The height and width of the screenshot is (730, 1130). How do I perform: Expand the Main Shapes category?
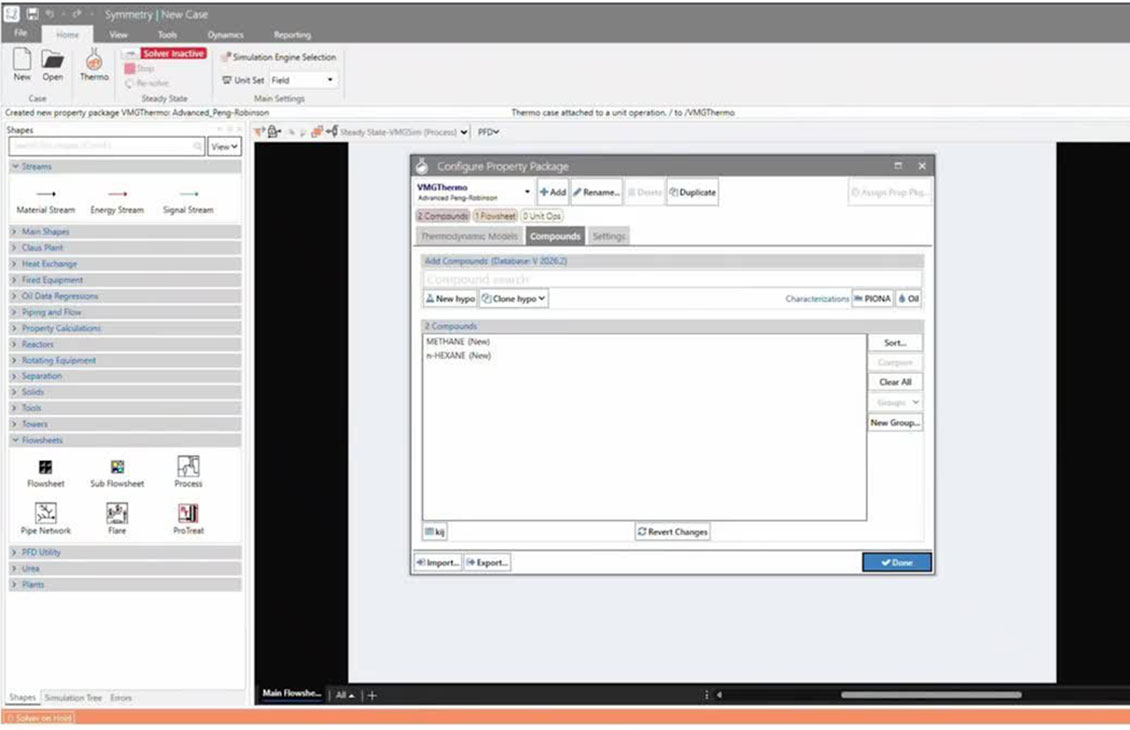(x=125, y=231)
